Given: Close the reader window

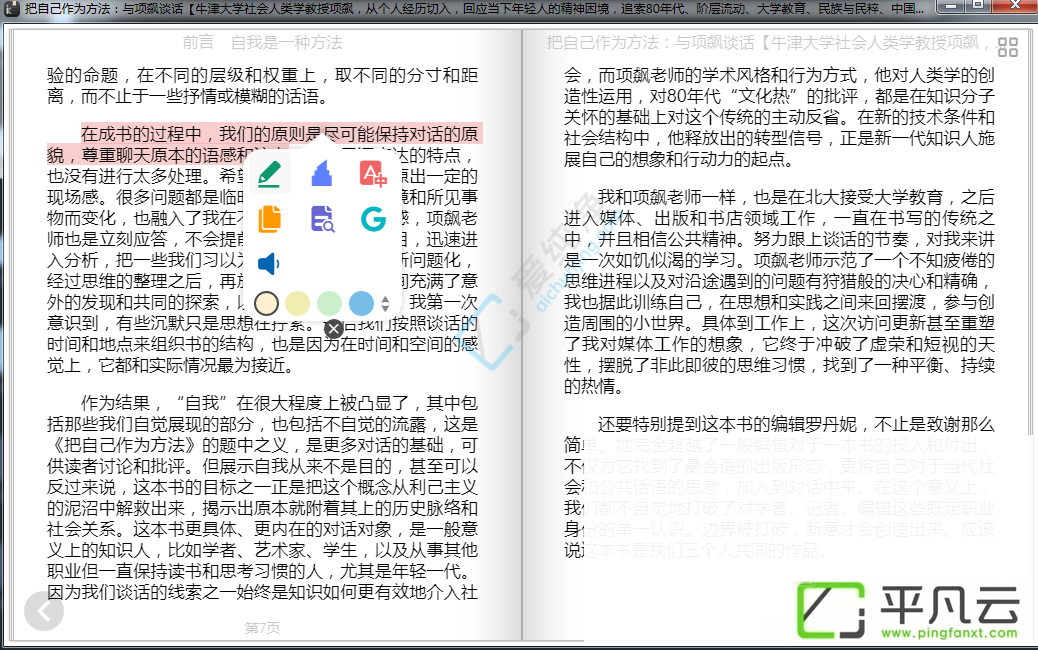Looking at the screenshot, I should [1015, 7].
